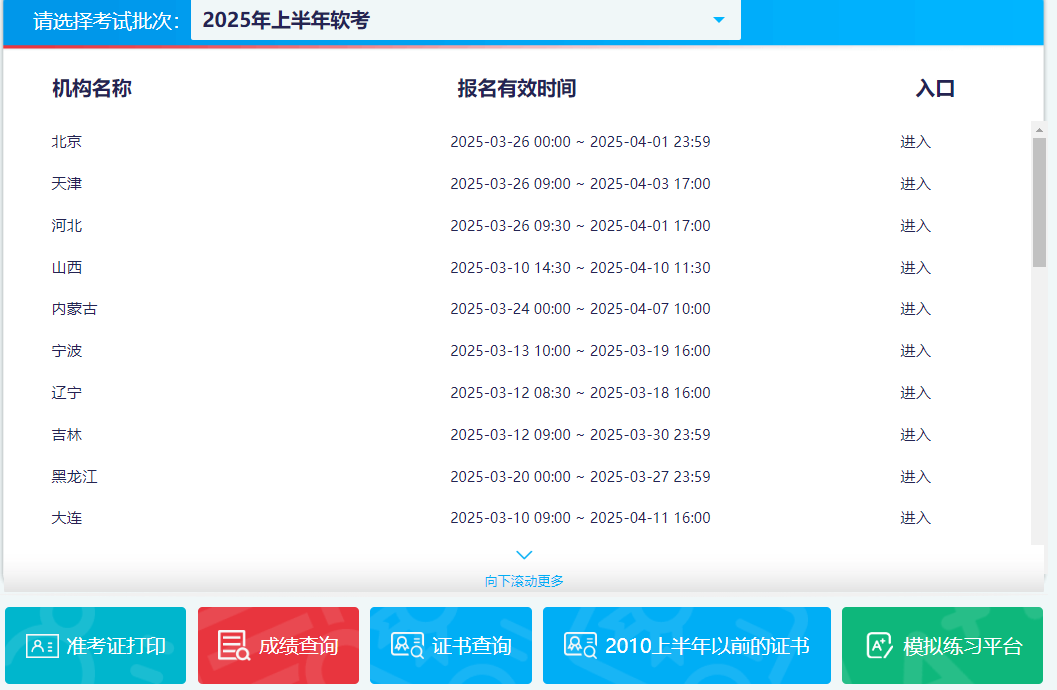The image size is (1057, 690).
Task: Select the 2025年上半年软考 batch combo box
Action: [x=466, y=20]
